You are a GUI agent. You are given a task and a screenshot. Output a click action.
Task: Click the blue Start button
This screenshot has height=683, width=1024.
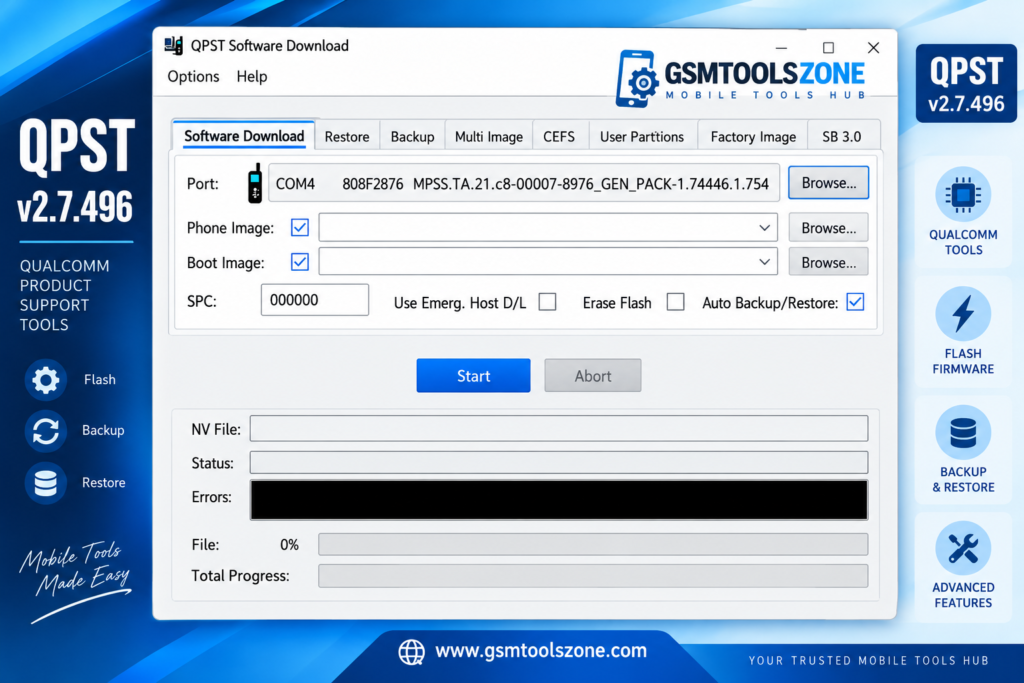click(473, 375)
